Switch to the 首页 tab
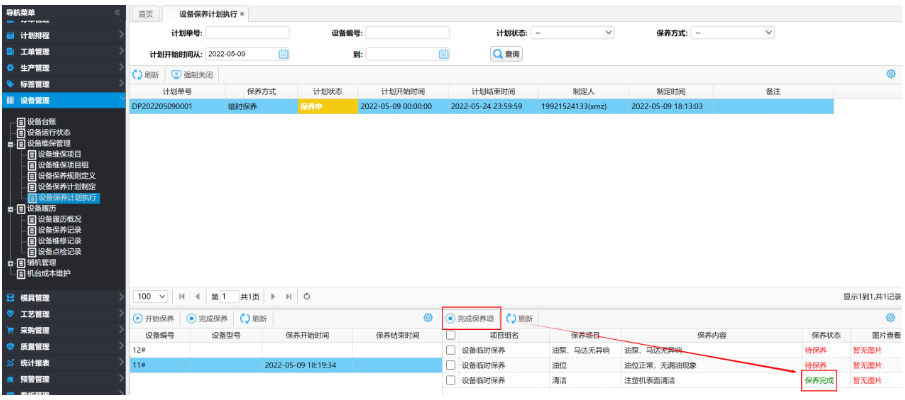 click(x=146, y=14)
